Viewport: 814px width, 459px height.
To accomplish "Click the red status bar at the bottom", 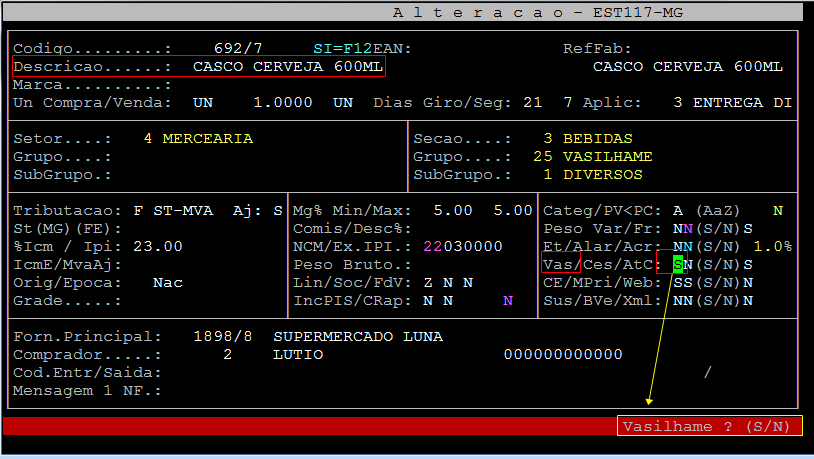I will 300,426.
